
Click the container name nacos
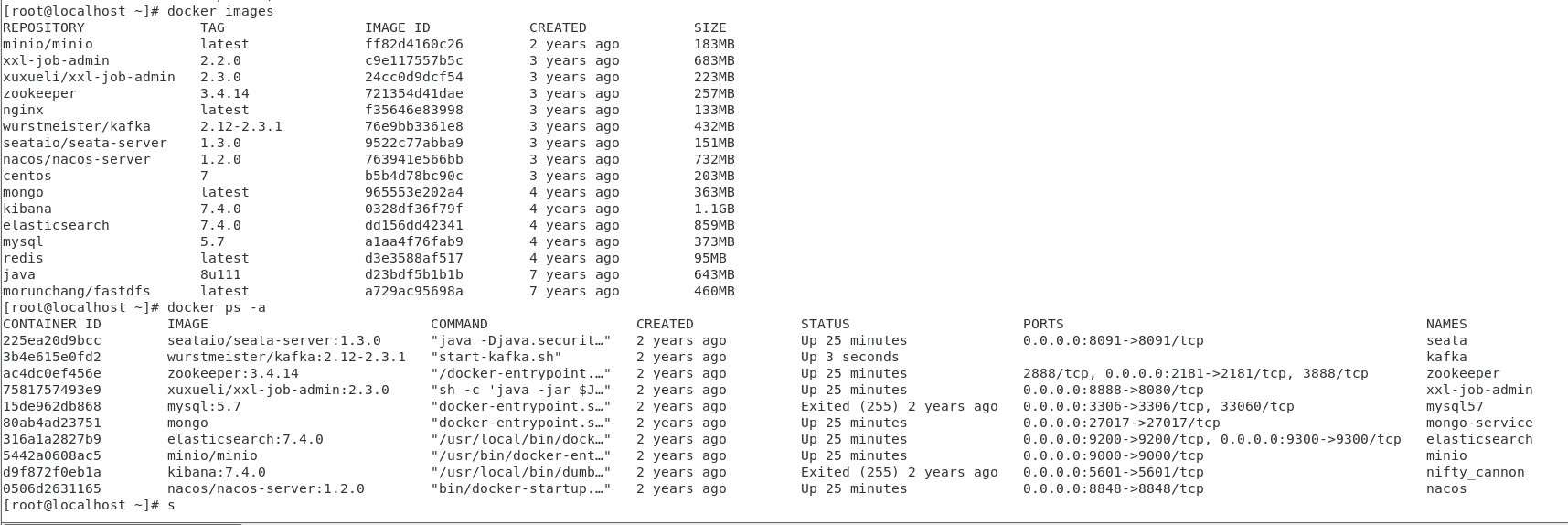pyautogui.click(x=1446, y=488)
